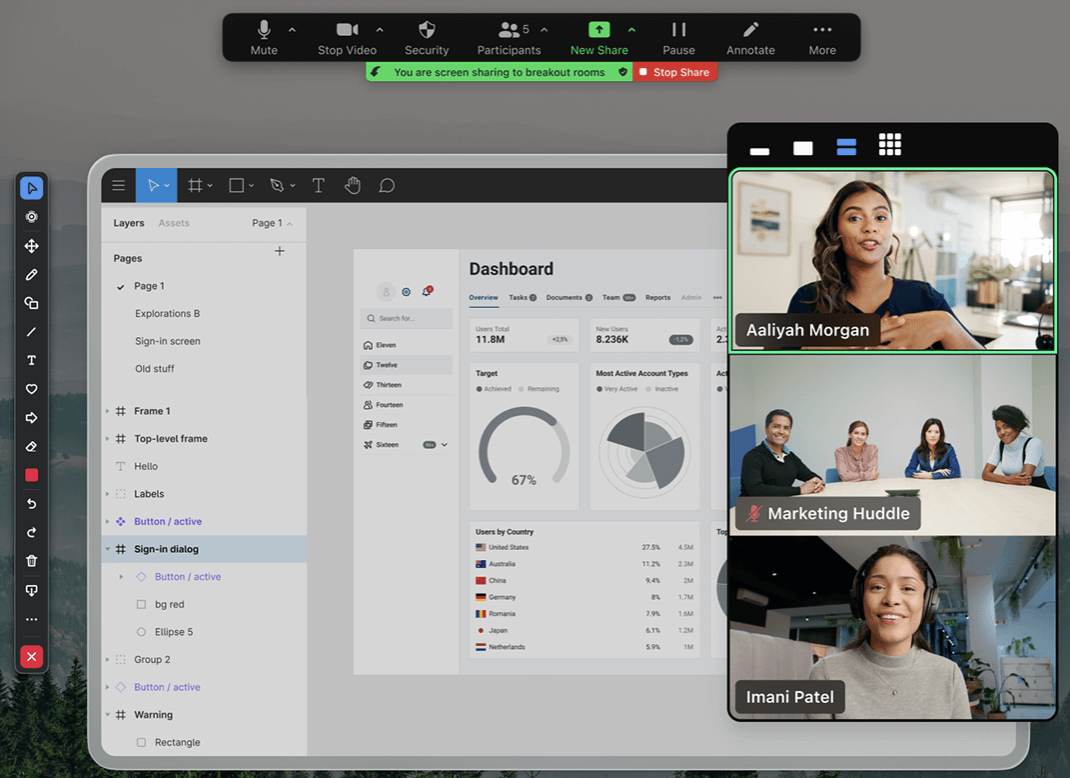Select the heart stamp annotation tool
Screen dimensions: 1070x778
point(31,389)
